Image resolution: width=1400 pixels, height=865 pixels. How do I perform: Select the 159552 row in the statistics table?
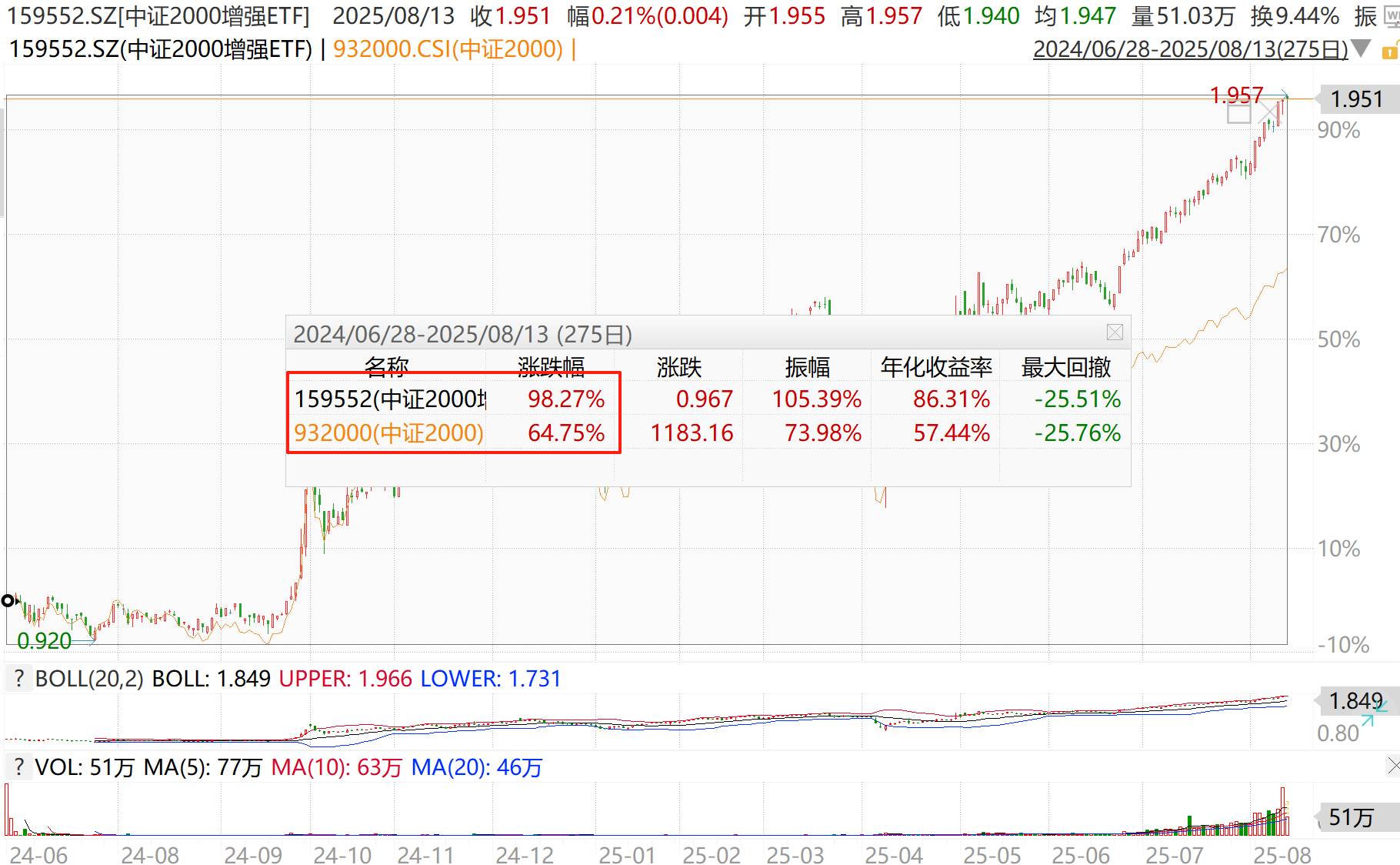[390, 399]
